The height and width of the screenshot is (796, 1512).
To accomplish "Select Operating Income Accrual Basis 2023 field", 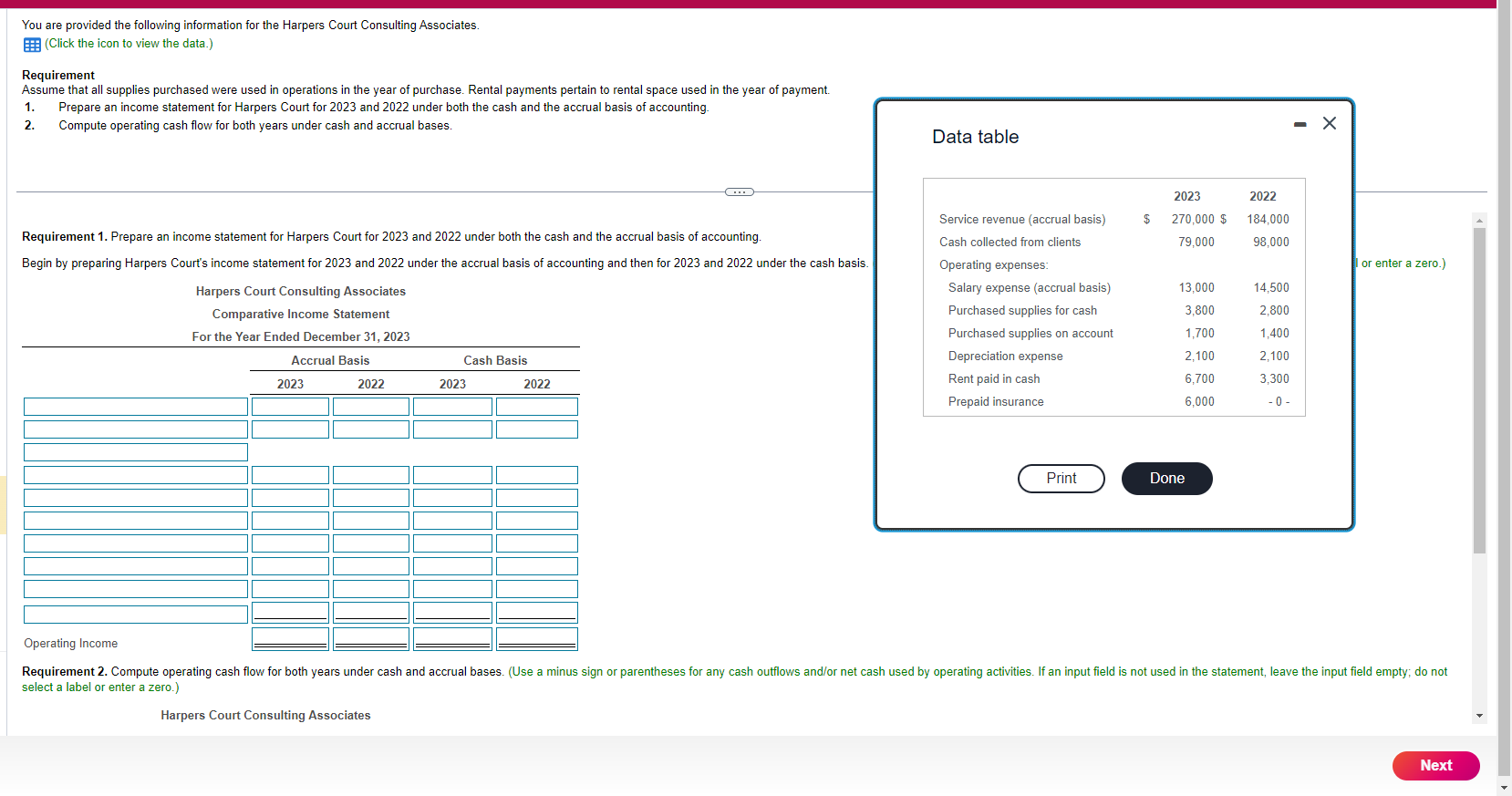I will click(x=290, y=639).
